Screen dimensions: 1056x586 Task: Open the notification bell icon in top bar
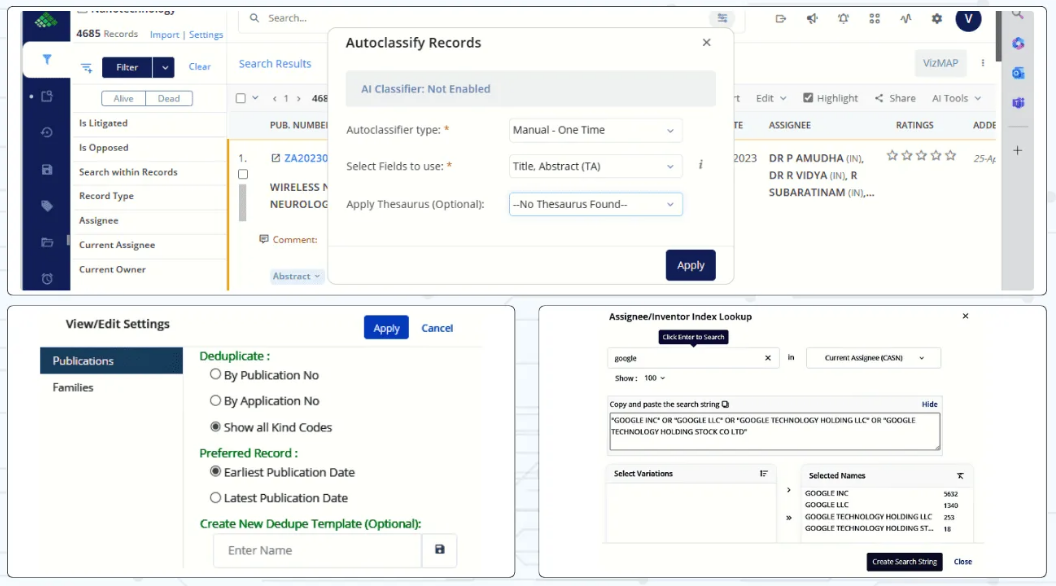pos(843,18)
